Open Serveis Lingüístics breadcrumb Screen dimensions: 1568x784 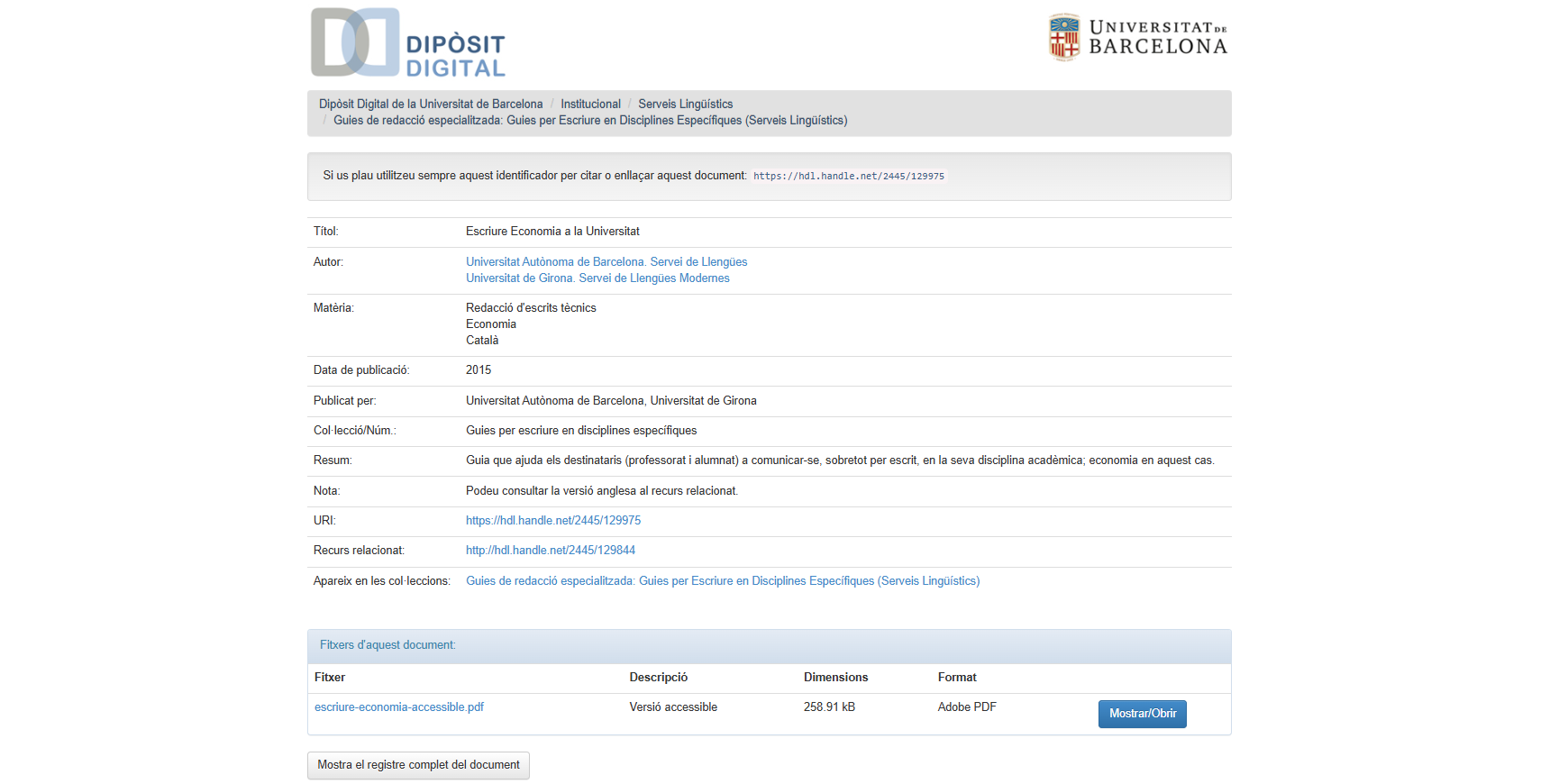pos(685,105)
